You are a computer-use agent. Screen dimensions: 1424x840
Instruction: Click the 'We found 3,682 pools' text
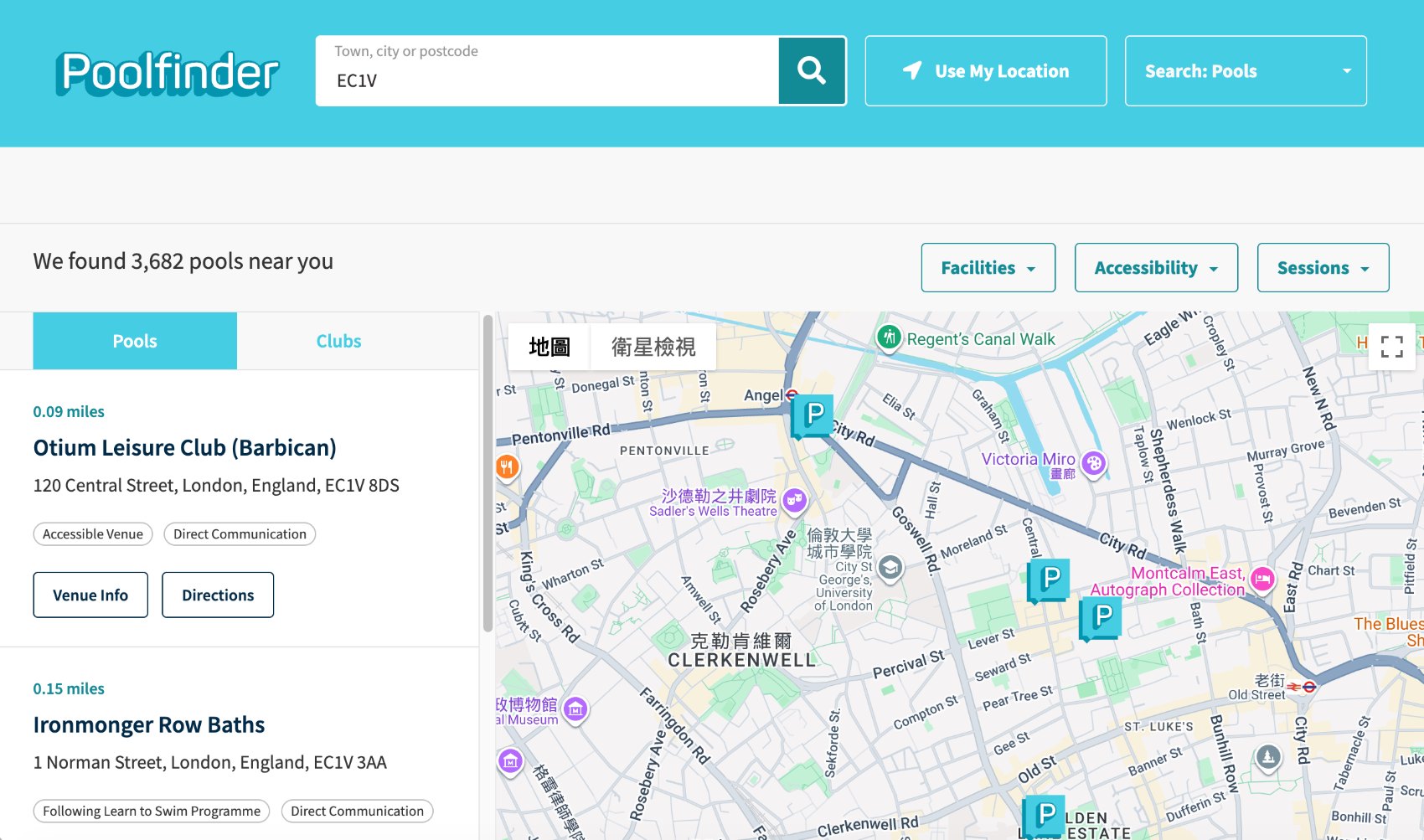tap(183, 261)
